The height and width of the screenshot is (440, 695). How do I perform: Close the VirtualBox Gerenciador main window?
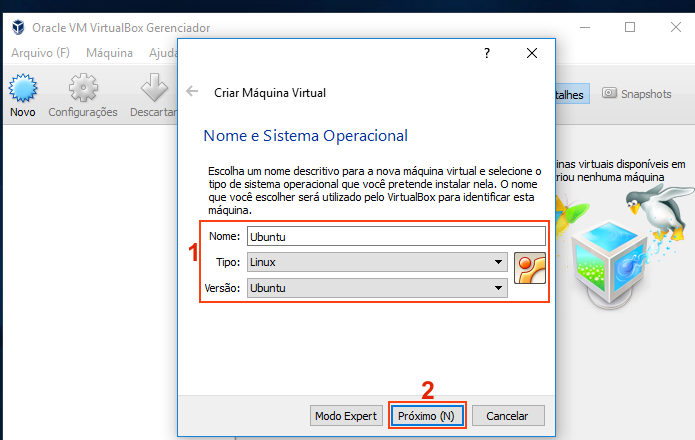click(x=675, y=27)
